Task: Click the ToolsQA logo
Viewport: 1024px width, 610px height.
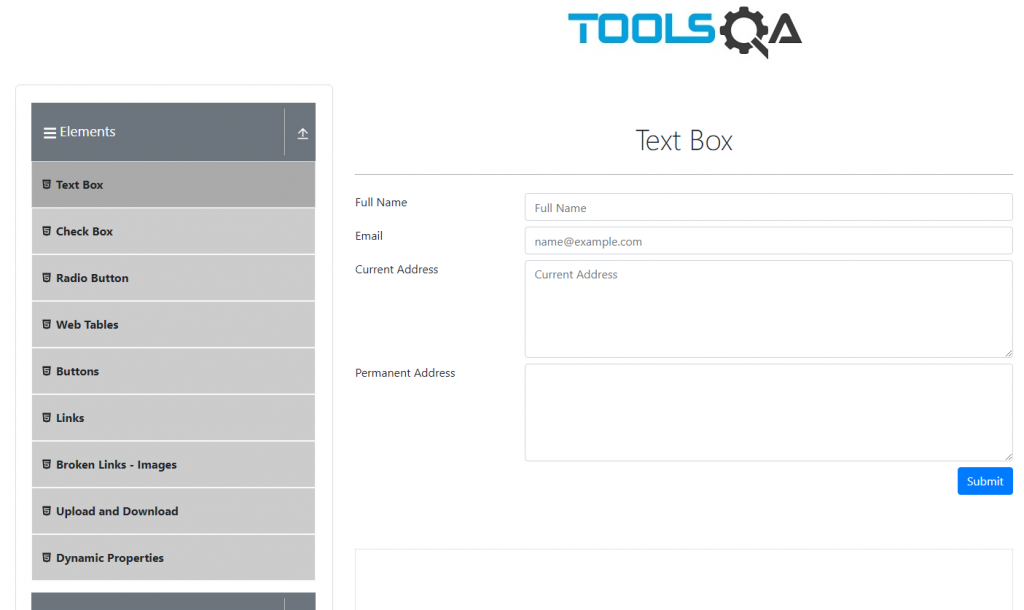Action: (684, 31)
